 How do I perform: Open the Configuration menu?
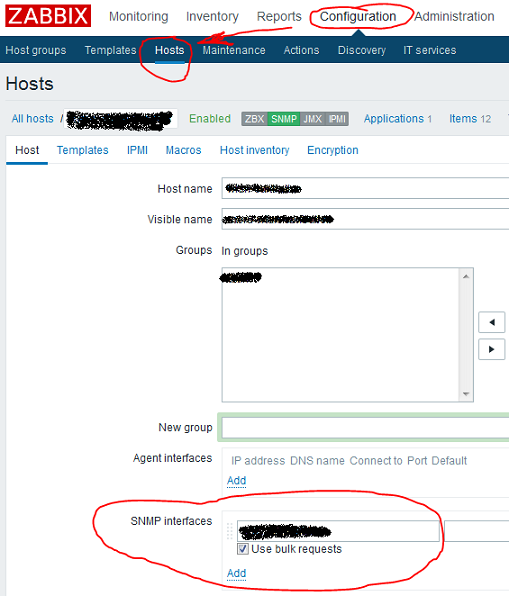(358, 16)
